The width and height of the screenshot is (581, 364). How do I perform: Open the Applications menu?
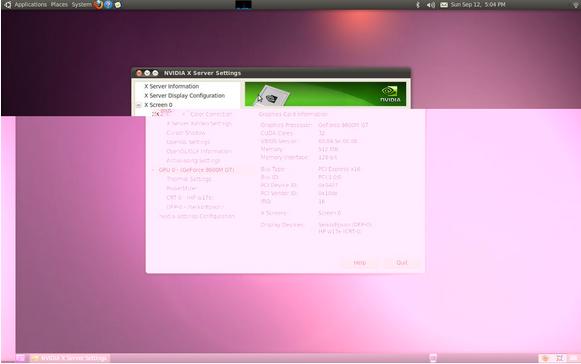tap(30, 4)
